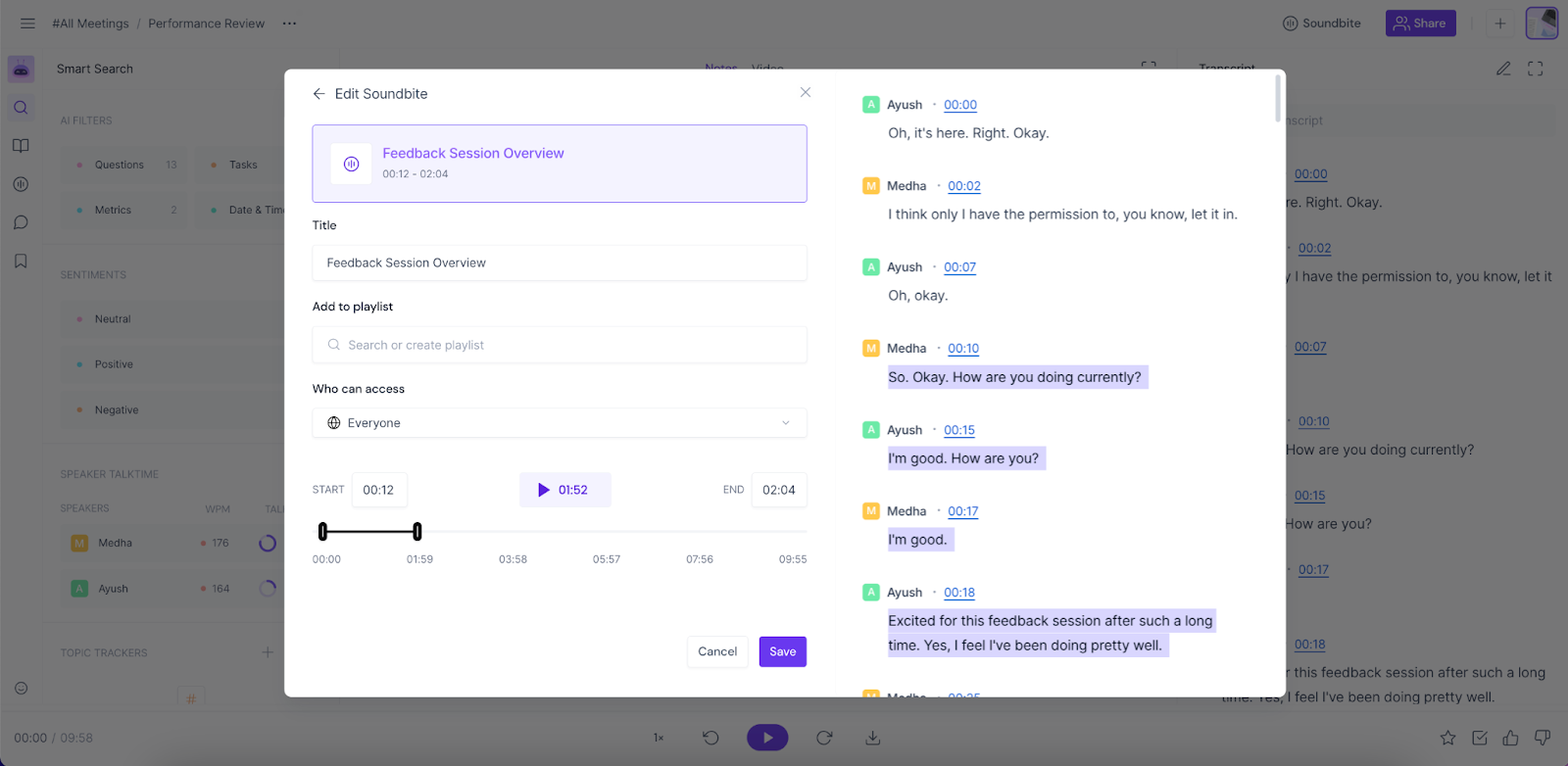Open the user profile avatar

tap(1542, 24)
